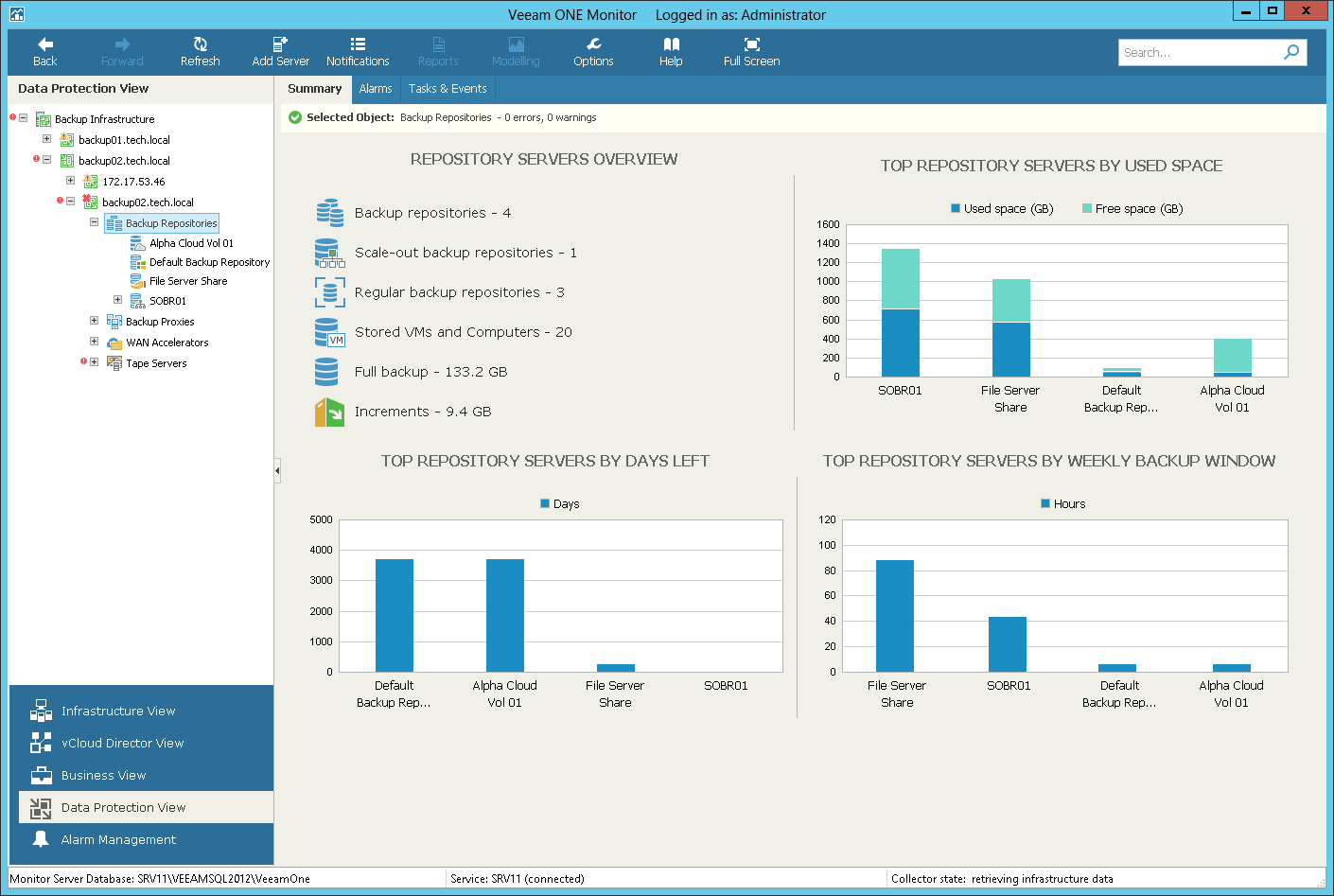The image size is (1334, 896).
Task: Click the Days legend swatch
Action: click(545, 503)
